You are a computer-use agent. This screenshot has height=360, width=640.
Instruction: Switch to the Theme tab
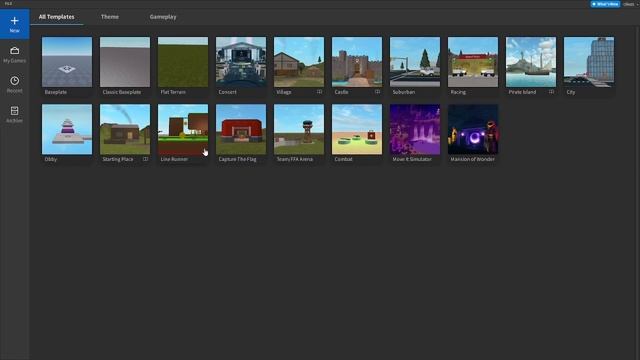coord(110,17)
